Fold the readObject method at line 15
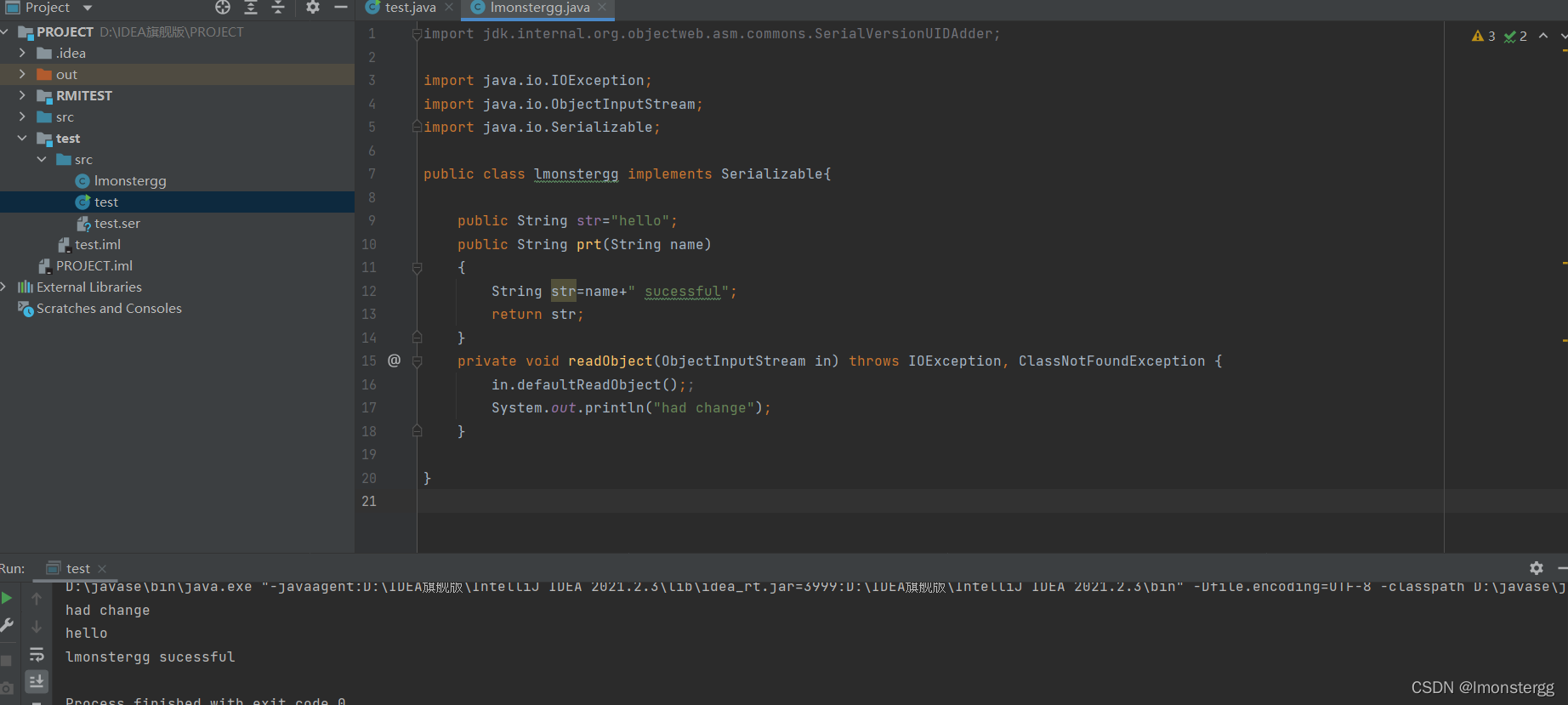The height and width of the screenshot is (705, 1568). (417, 361)
